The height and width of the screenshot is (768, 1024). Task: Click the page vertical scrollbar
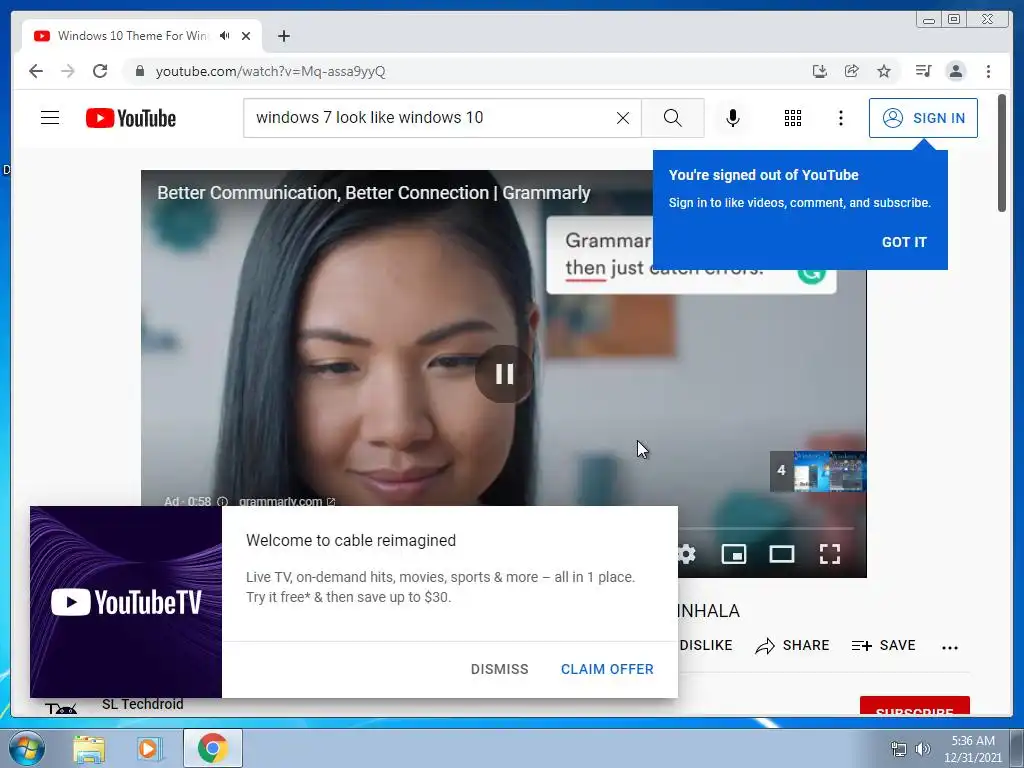pos(1002,153)
